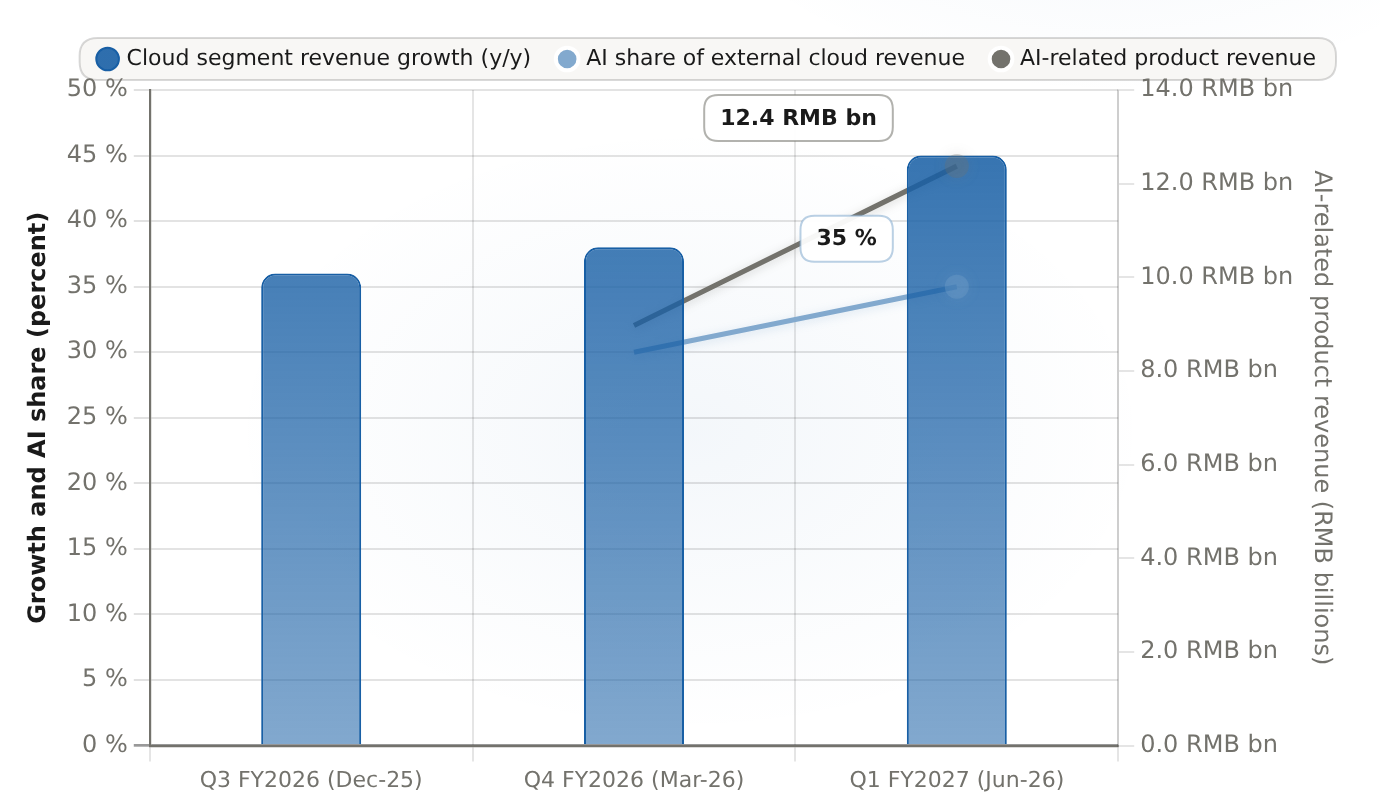Toggle the Cloud segment revenue growth legend item
The width and height of the screenshot is (1380, 808).
tap(313, 59)
